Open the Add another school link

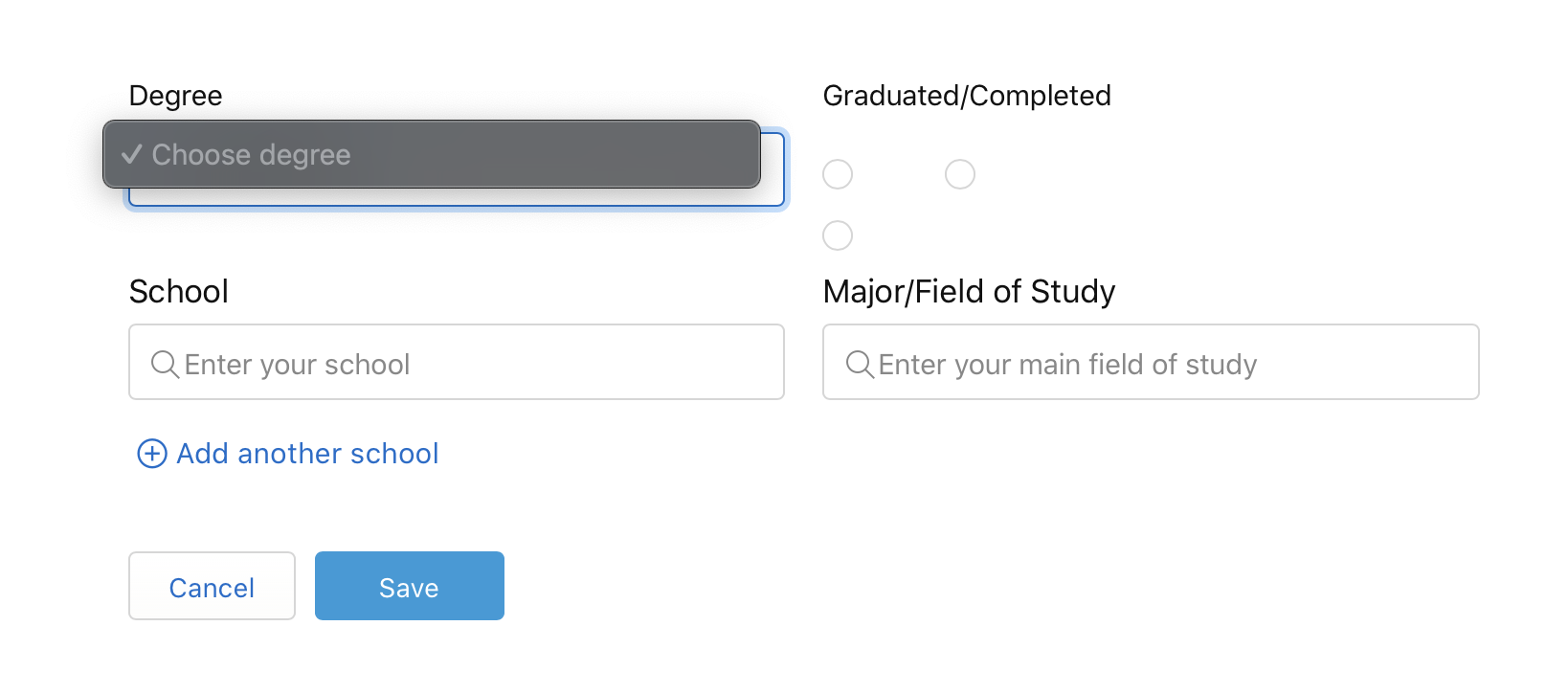pos(307,454)
